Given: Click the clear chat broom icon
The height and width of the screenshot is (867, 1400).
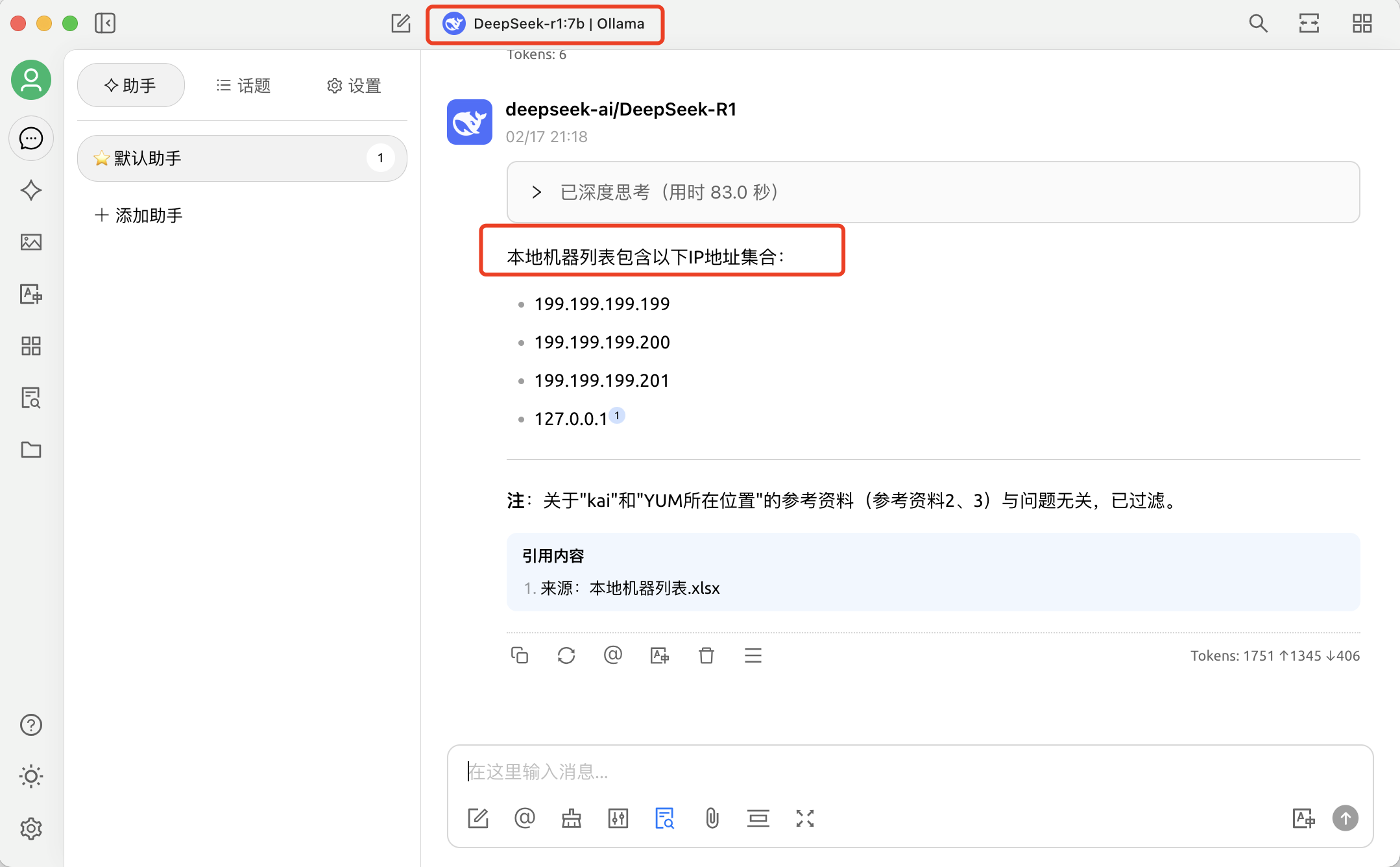Looking at the screenshot, I should [x=571, y=818].
